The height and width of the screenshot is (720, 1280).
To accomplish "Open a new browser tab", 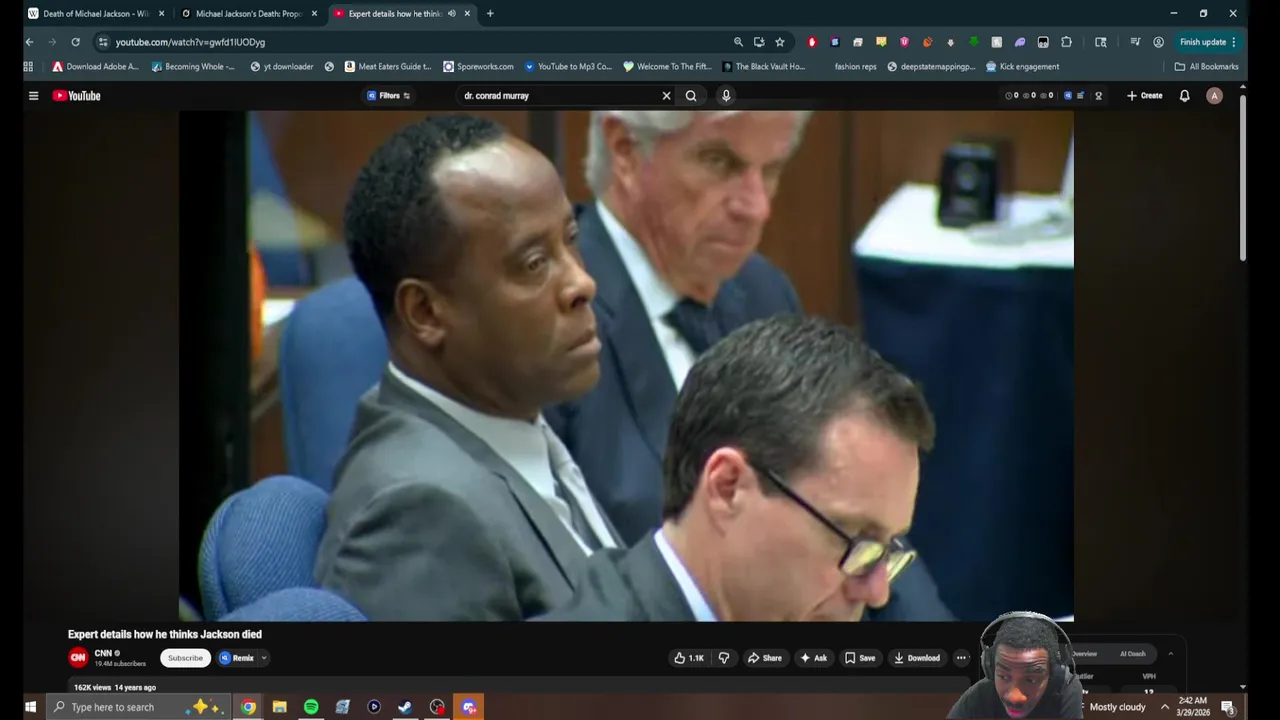I will pos(490,14).
